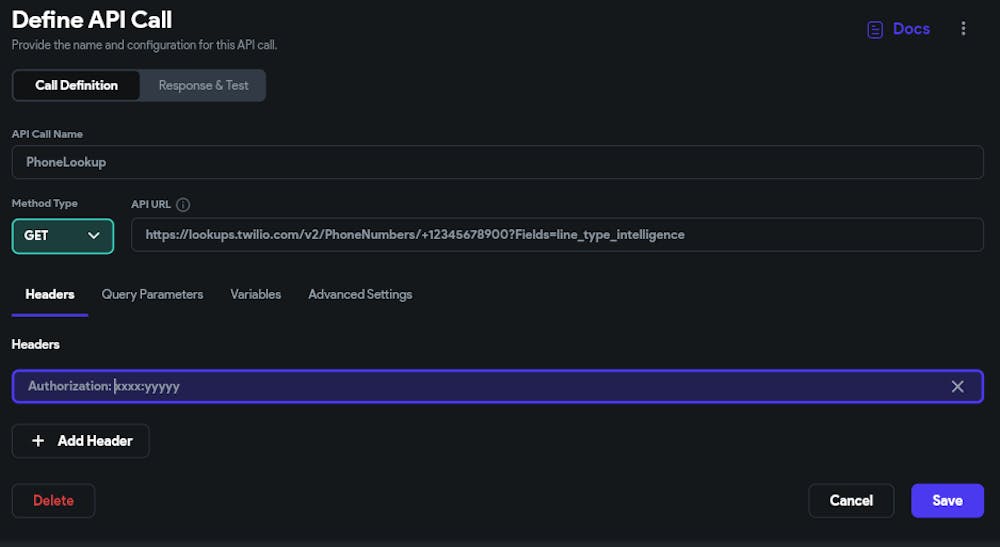Click inside the Authorization header field
Image resolution: width=1000 pixels, height=547 pixels.
click(x=480, y=386)
